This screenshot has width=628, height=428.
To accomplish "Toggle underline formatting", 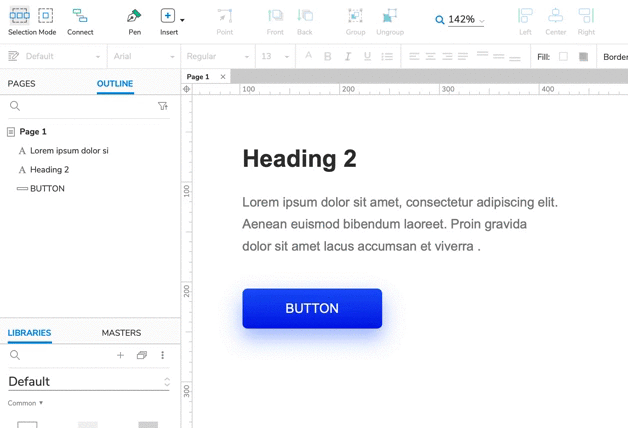I will [367, 56].
